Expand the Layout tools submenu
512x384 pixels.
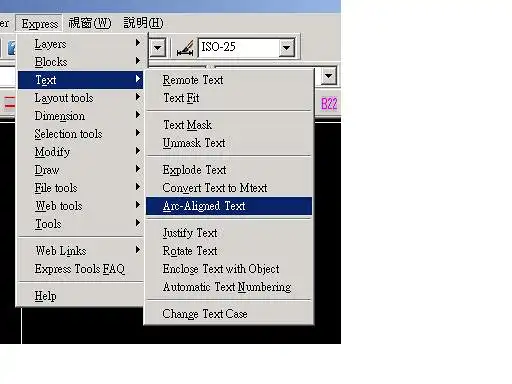pyautogui.click(x=80, y=98)
